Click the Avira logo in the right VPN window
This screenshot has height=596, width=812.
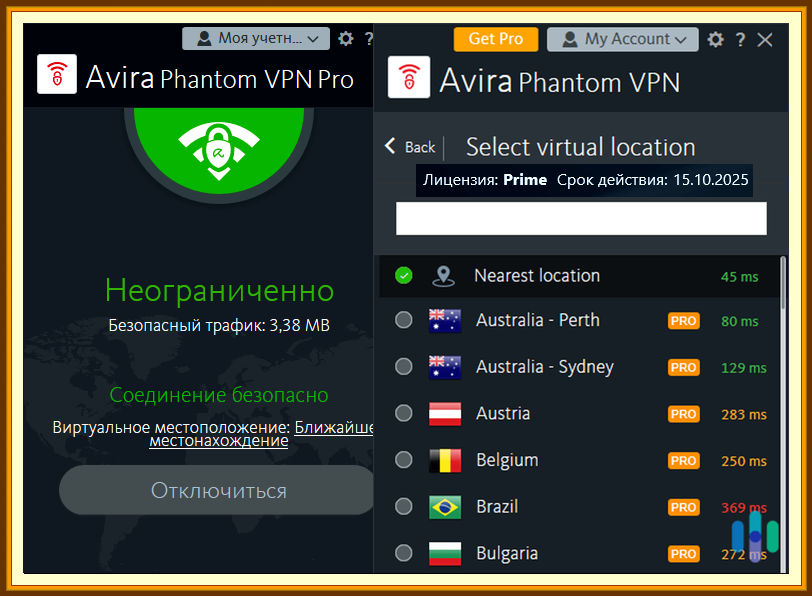point(409,77)
